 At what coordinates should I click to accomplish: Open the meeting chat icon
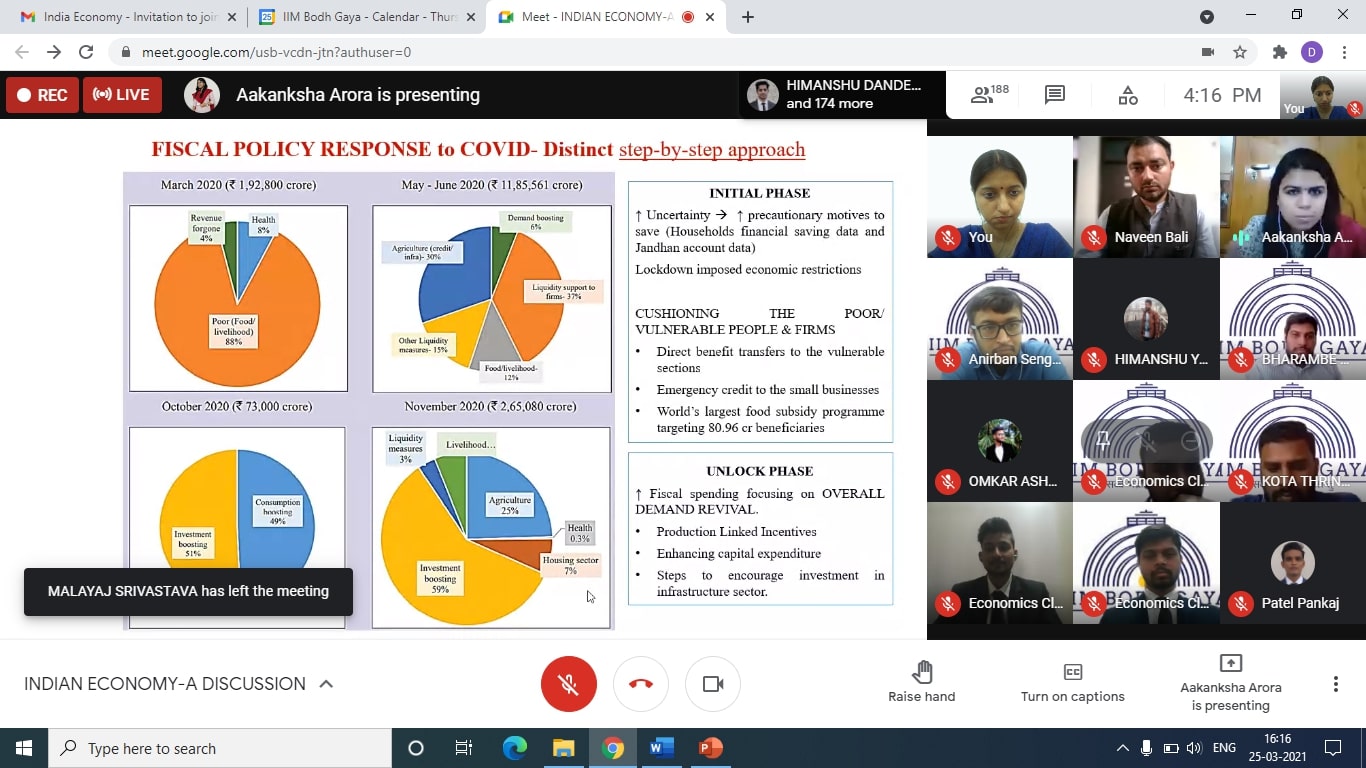pos(1055,95)
